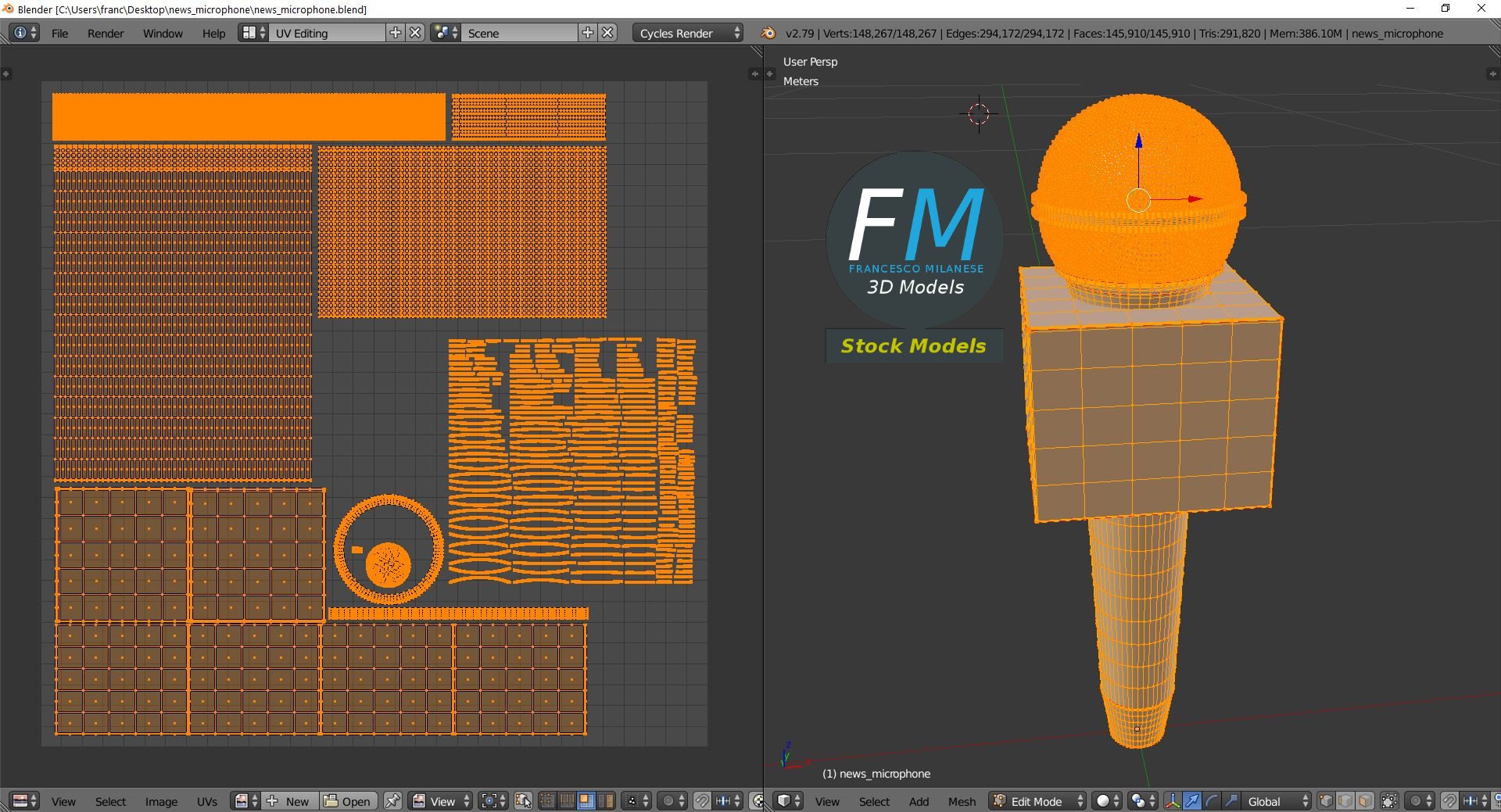Screen dimensions: 1501x812
Task: Add a new screen layout
Action: click(x=396, y=33)
